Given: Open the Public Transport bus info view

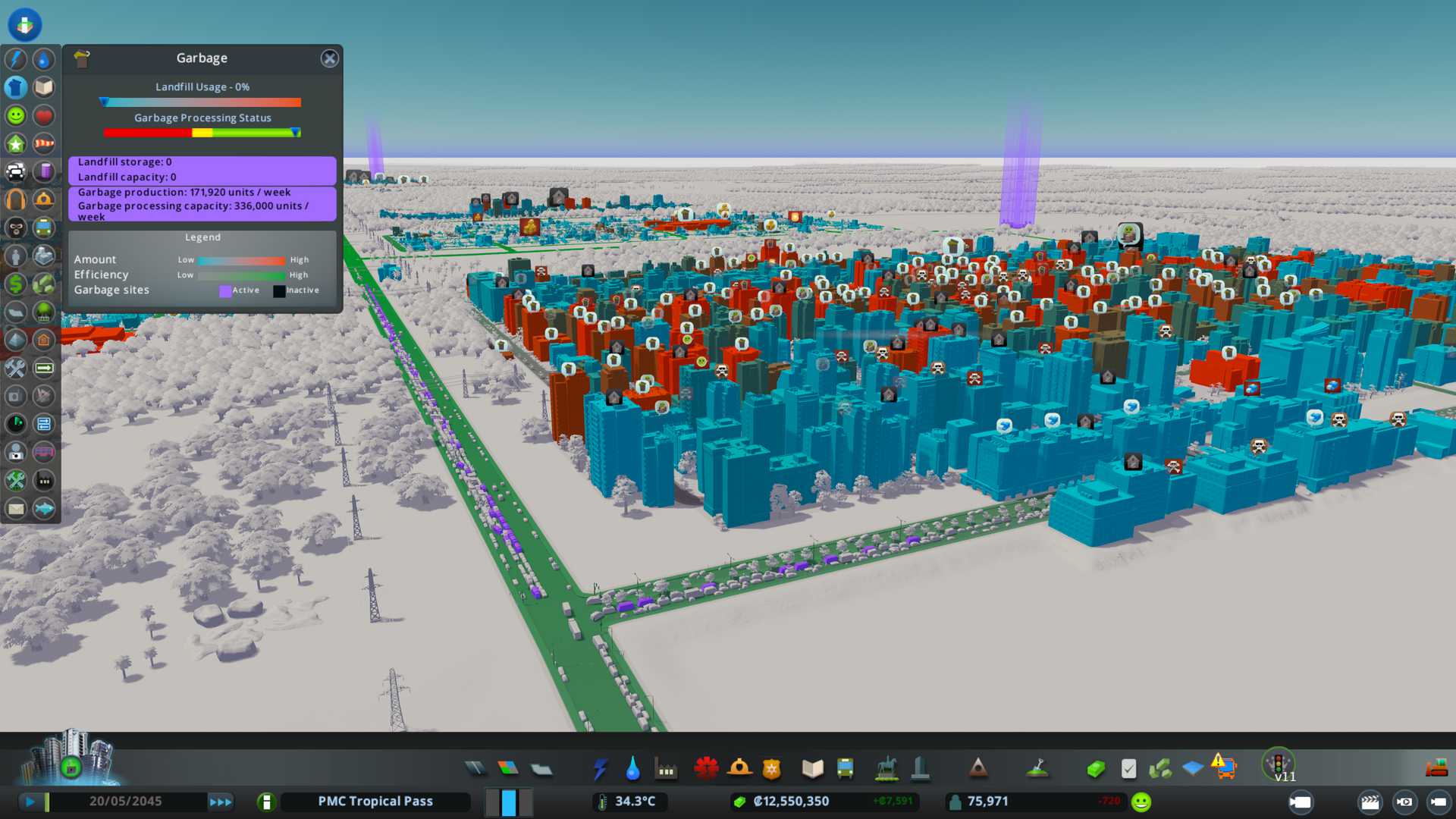Looking at the screenshot, I should click(43, 227).
